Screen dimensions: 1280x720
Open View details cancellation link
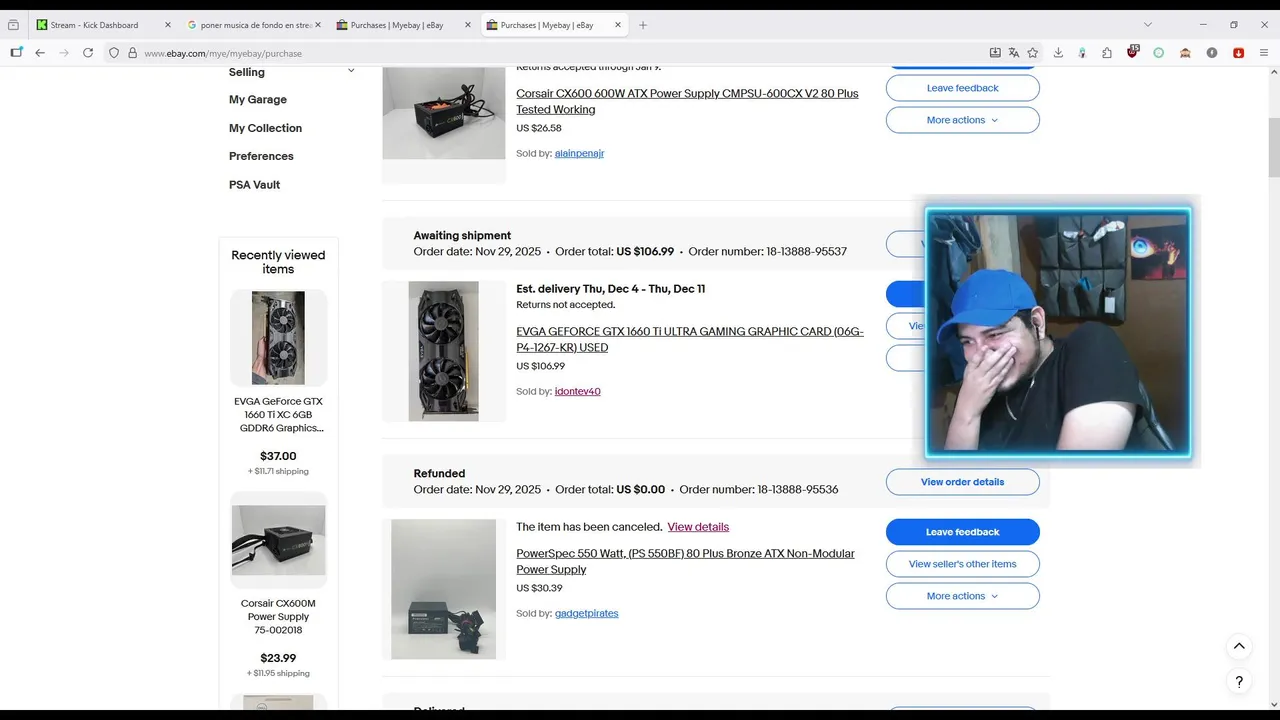pos(698,527)
